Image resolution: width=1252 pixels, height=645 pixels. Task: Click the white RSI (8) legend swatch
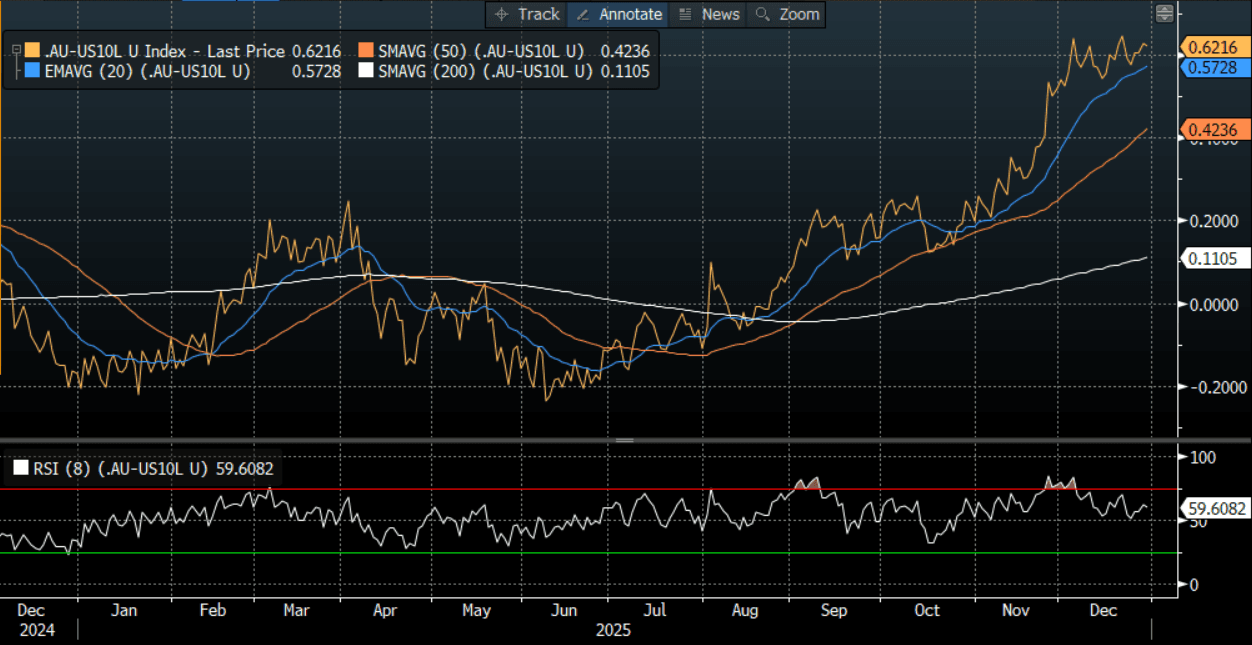(x=20, y=466)
